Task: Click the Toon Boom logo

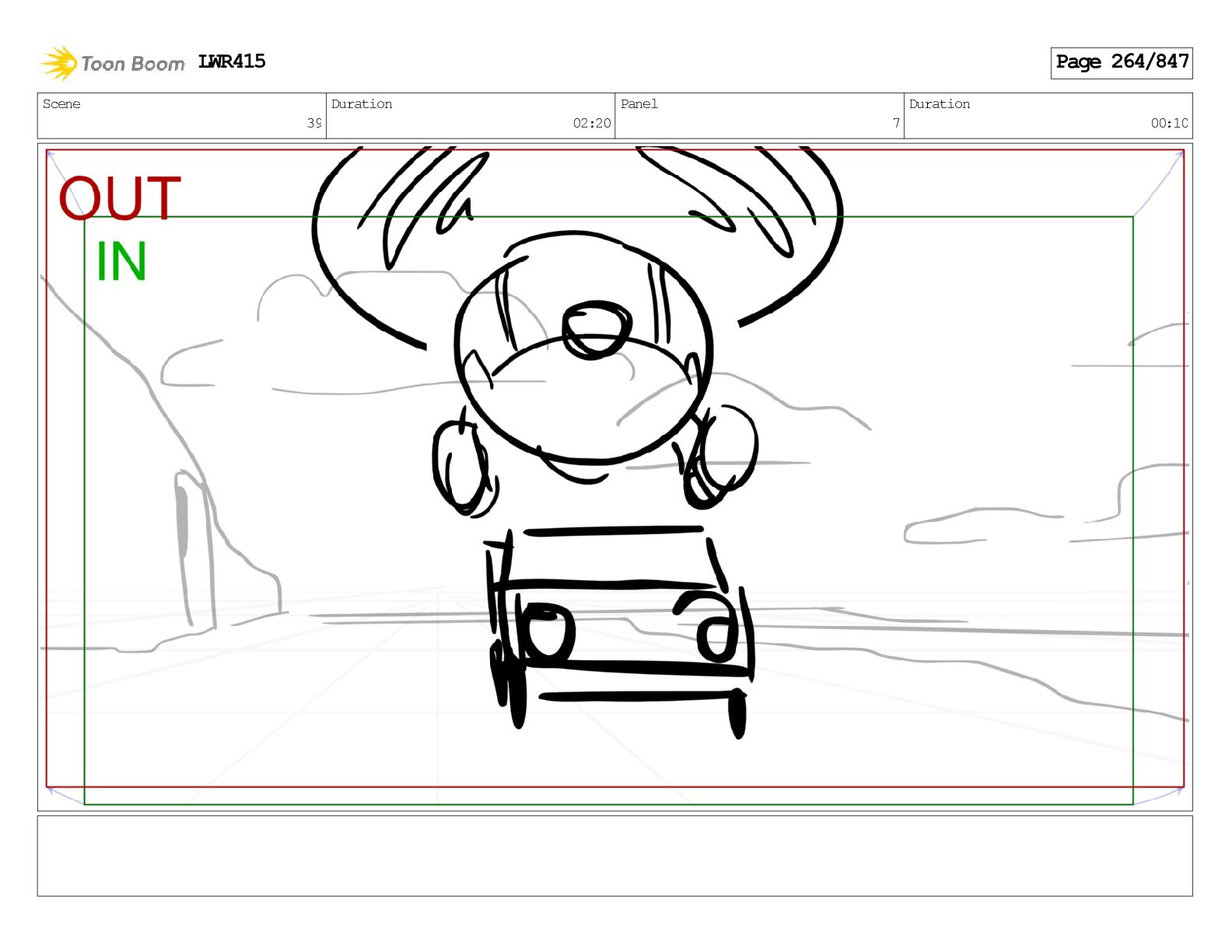Action: coord(113,63)
